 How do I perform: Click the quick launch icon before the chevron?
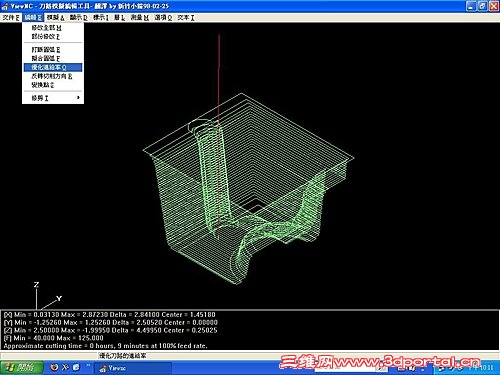(x=76, y=367)
